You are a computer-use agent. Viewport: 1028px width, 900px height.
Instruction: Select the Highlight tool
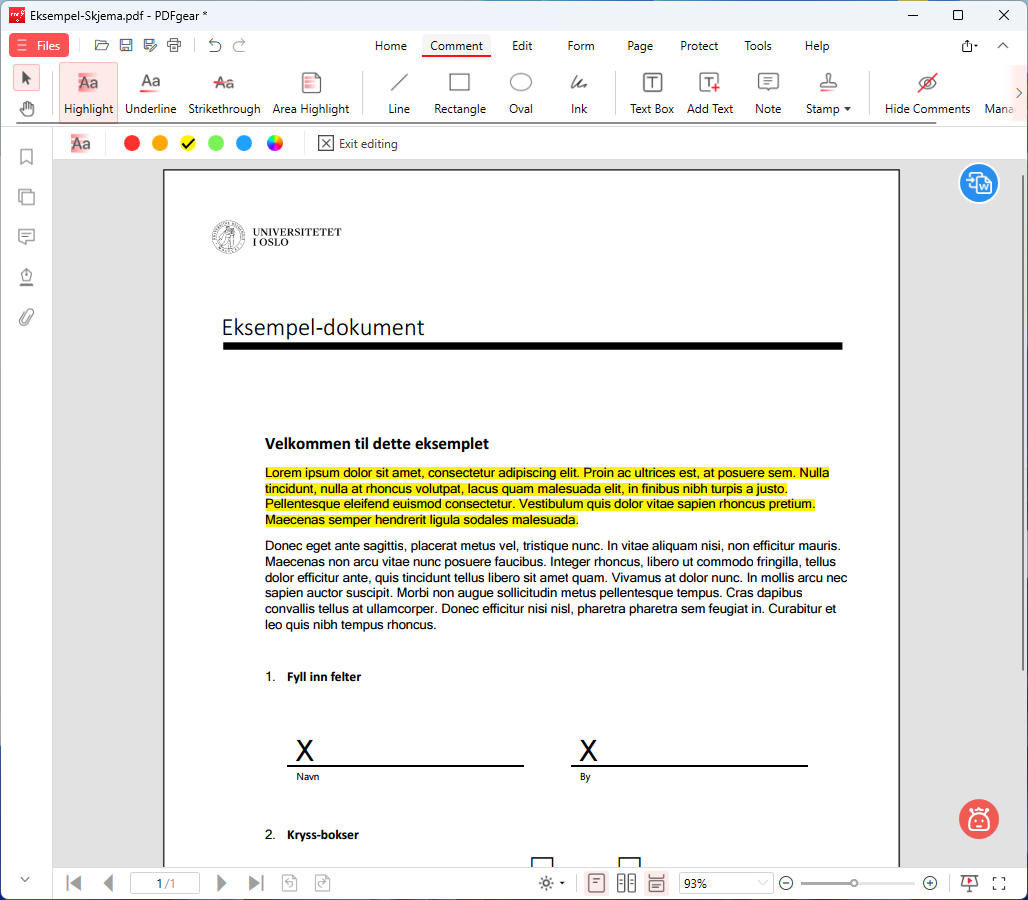tap(89, 92)
